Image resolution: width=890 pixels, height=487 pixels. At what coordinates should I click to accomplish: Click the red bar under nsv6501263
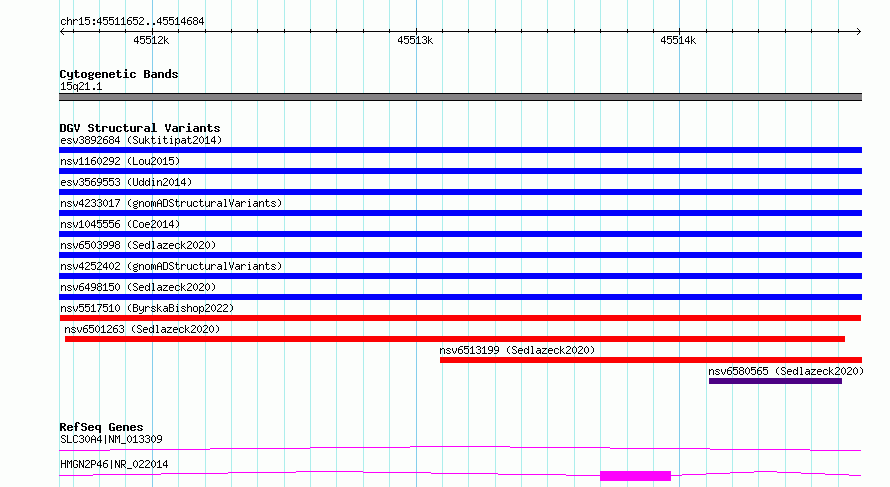455,339
